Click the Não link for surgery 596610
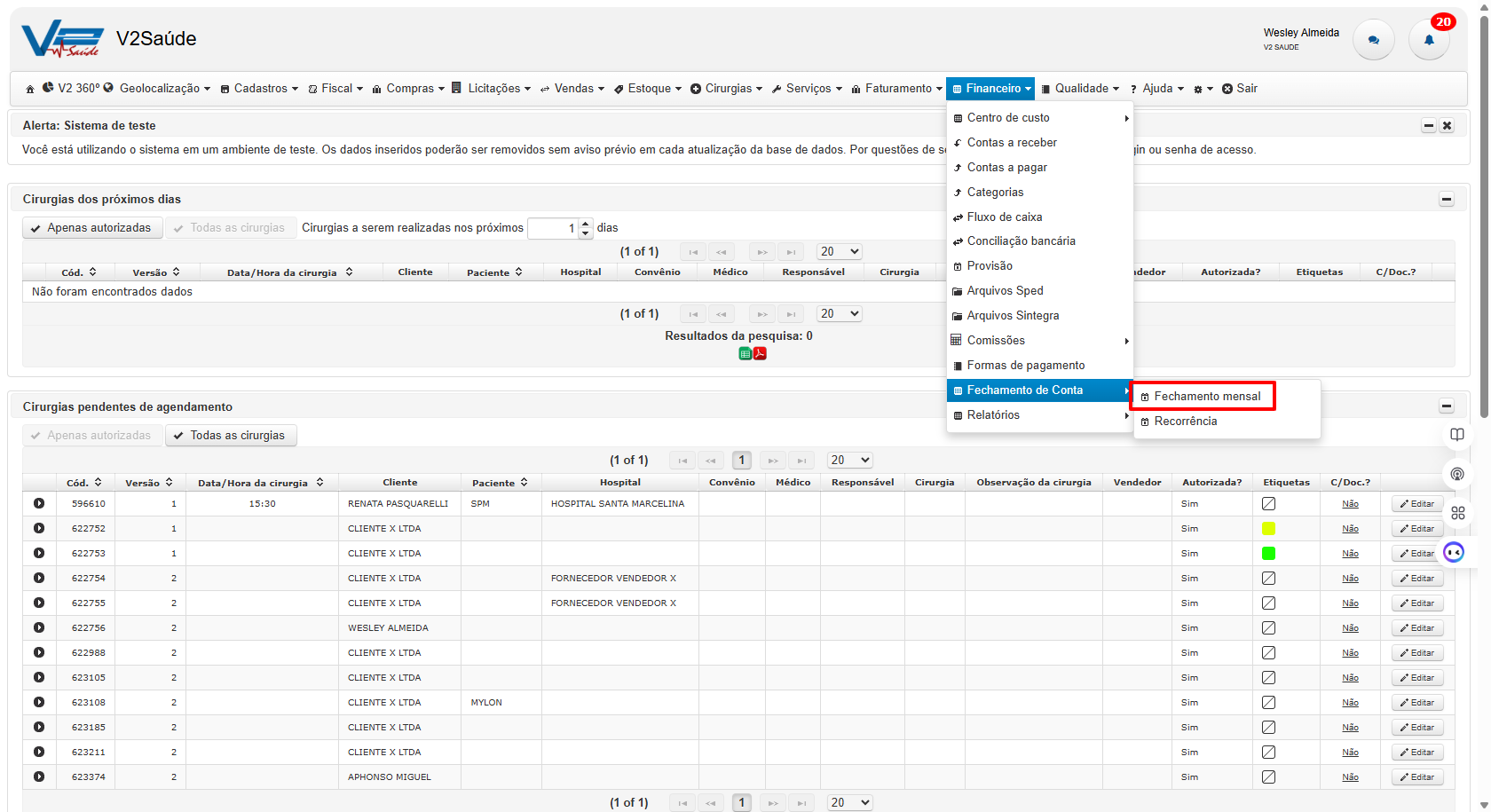Screen dimensions: 1491x812 [1350, 504]
